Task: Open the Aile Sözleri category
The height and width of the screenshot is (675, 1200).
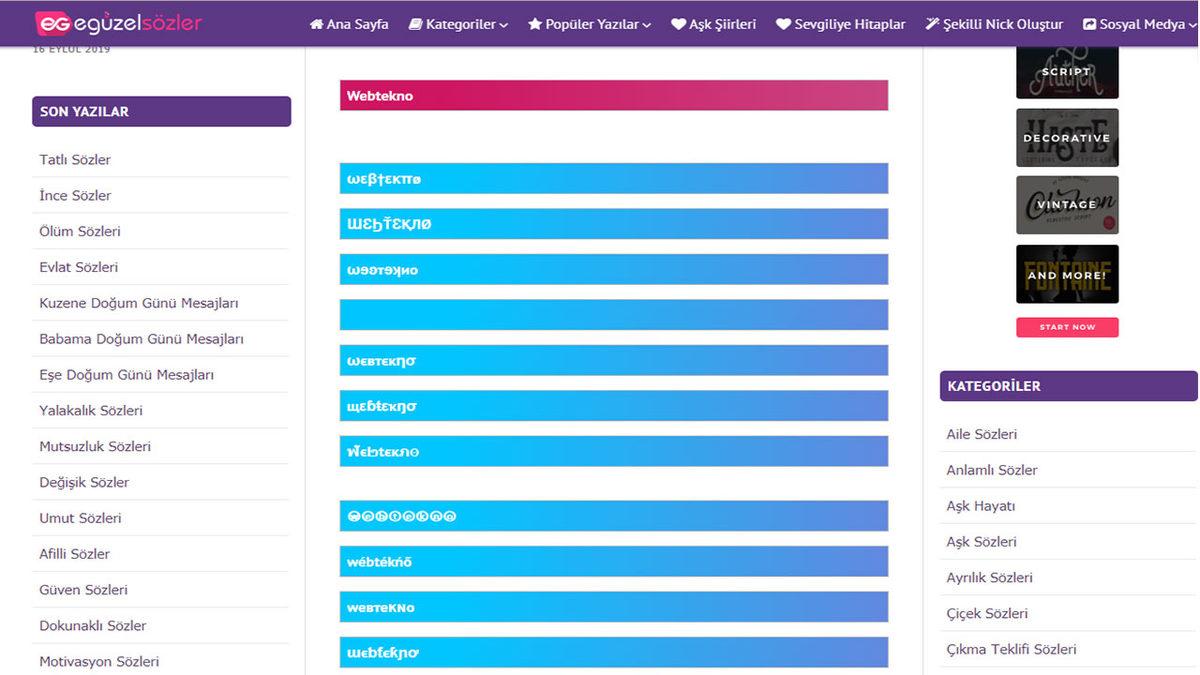Action: tap(982, 434)
